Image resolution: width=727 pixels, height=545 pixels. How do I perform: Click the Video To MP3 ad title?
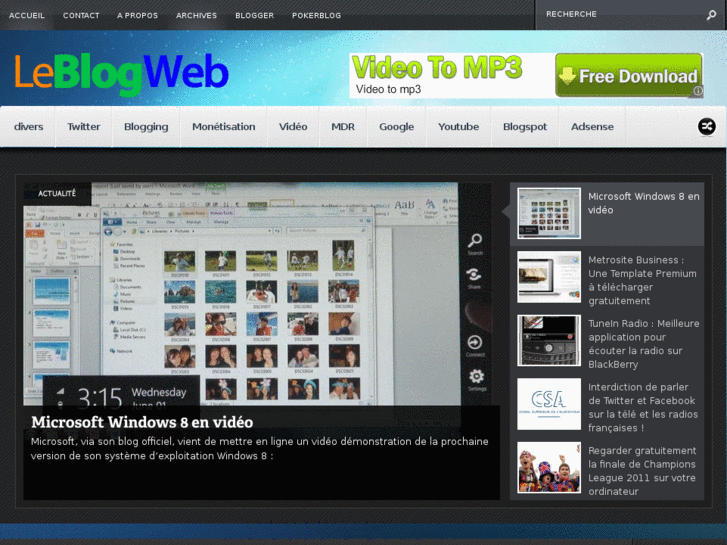coord(437,67)
